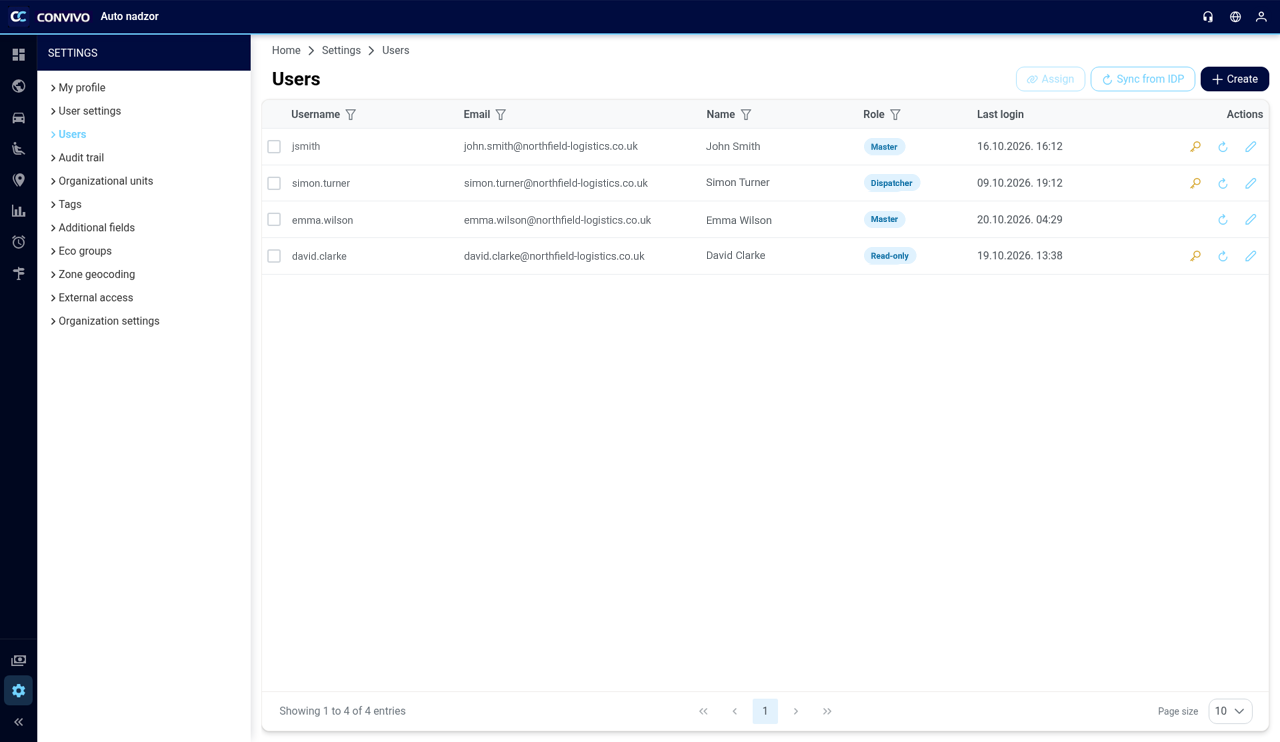This screenshot has width=1280, height=742.
Task: Open the driver seat icon in left rail
Action: [x=18, y=149]
